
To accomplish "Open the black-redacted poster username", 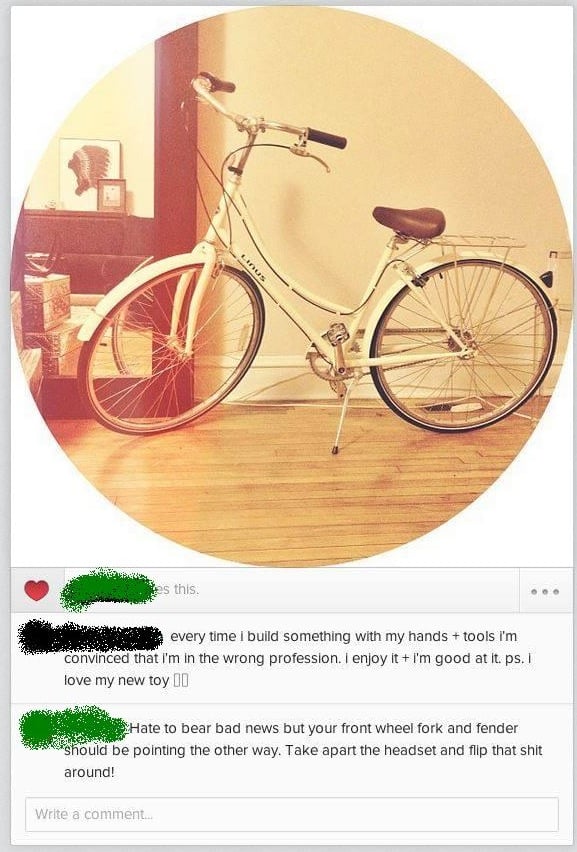I will coord(90,636).
